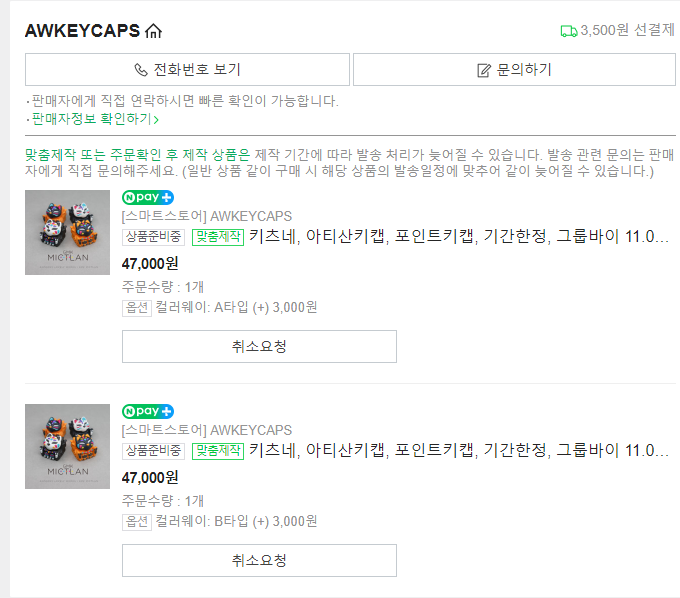Open the first product thumbnail image
The image size is (680, 598).
pos(67,232)
